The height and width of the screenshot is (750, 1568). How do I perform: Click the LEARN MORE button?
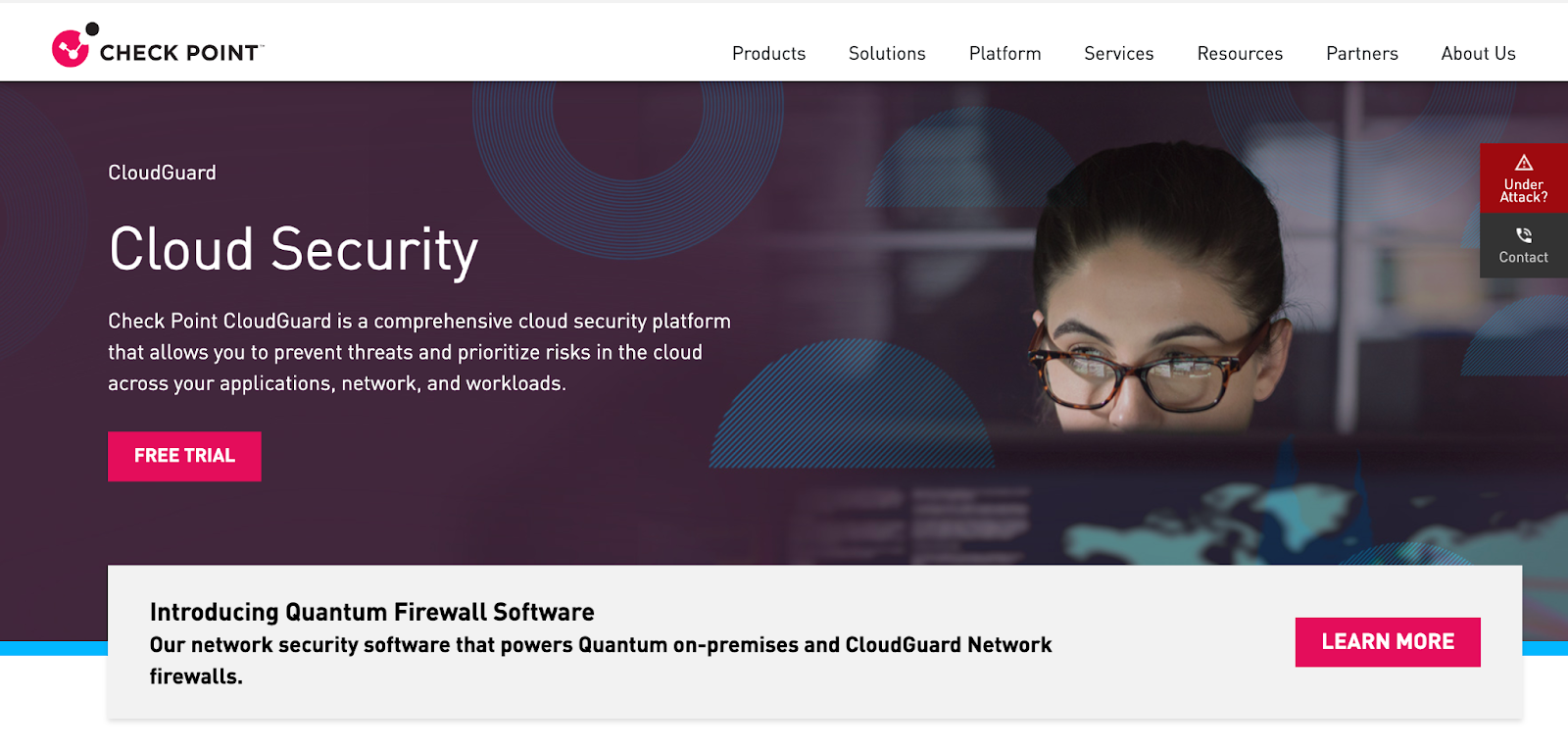pyautogui.click(x=1388, y=642)
